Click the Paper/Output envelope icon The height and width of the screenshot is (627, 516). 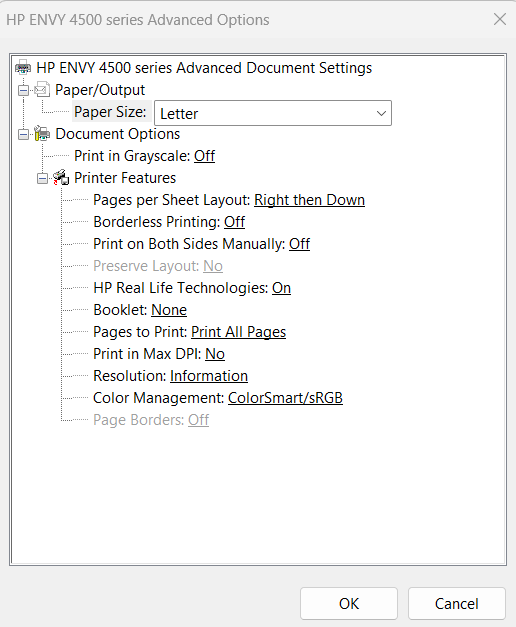pos(42,90)
